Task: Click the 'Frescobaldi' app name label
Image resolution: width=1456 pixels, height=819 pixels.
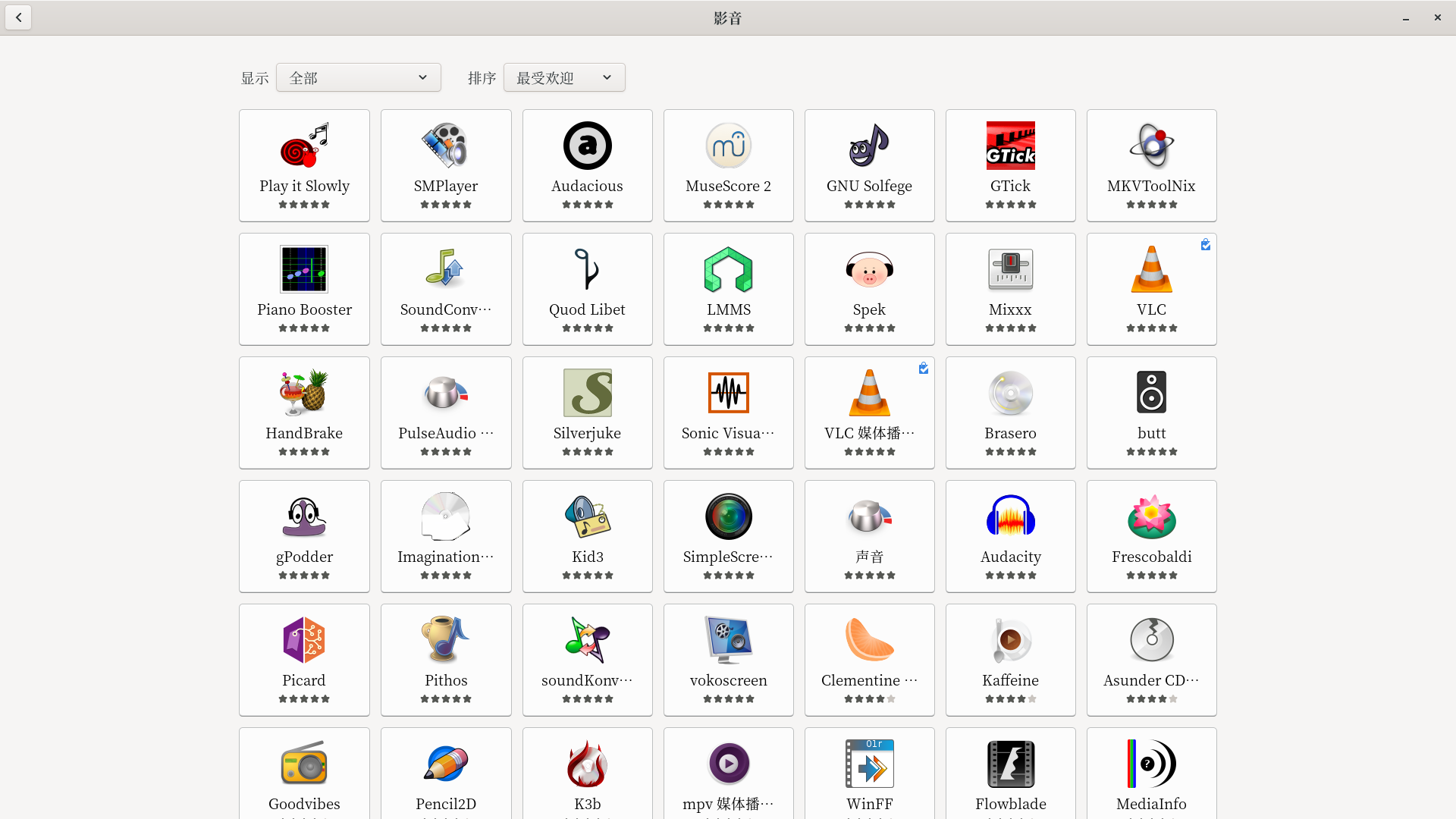Action: (1152, 557)
